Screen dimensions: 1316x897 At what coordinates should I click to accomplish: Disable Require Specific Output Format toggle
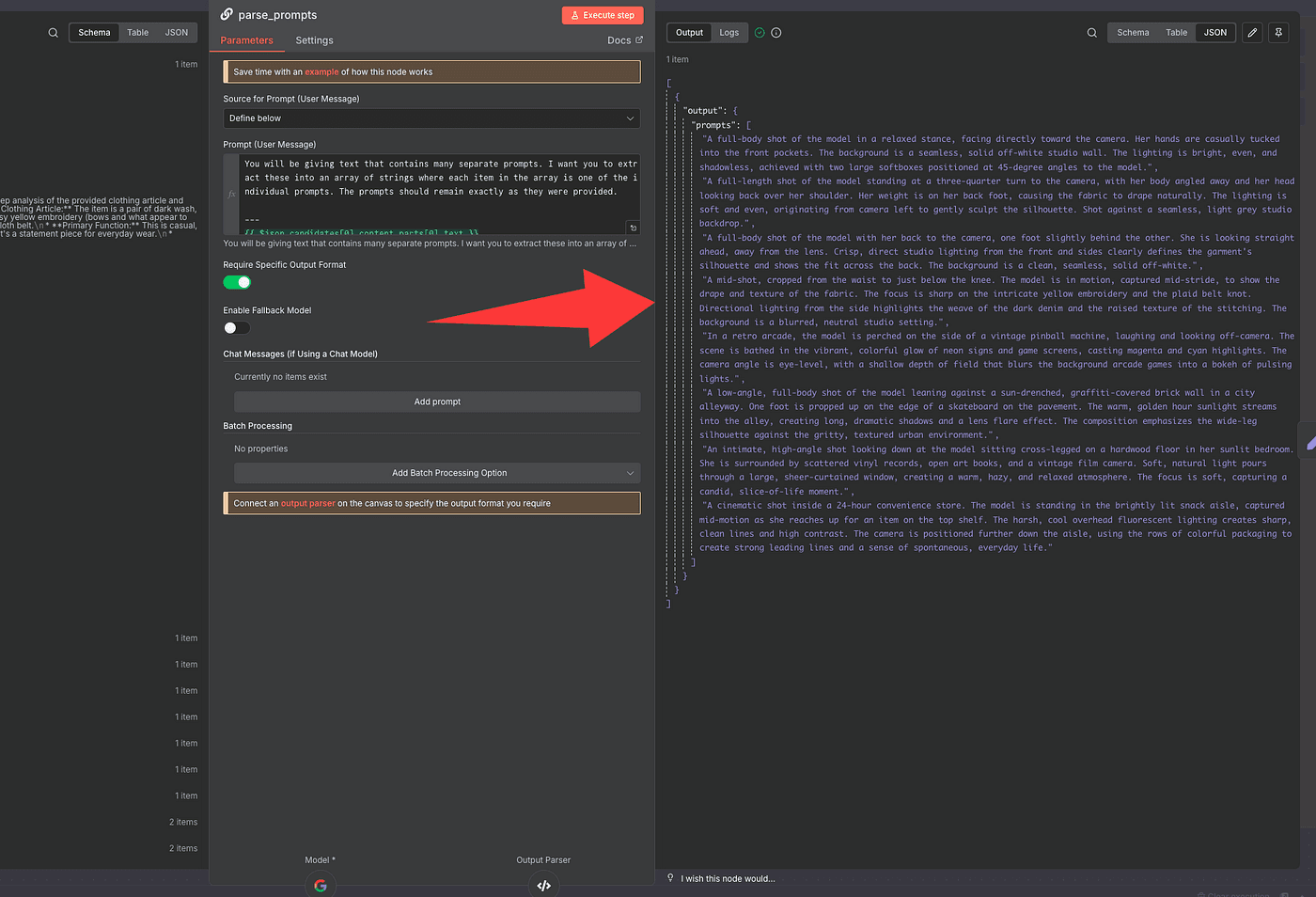(x=237, y=283)
